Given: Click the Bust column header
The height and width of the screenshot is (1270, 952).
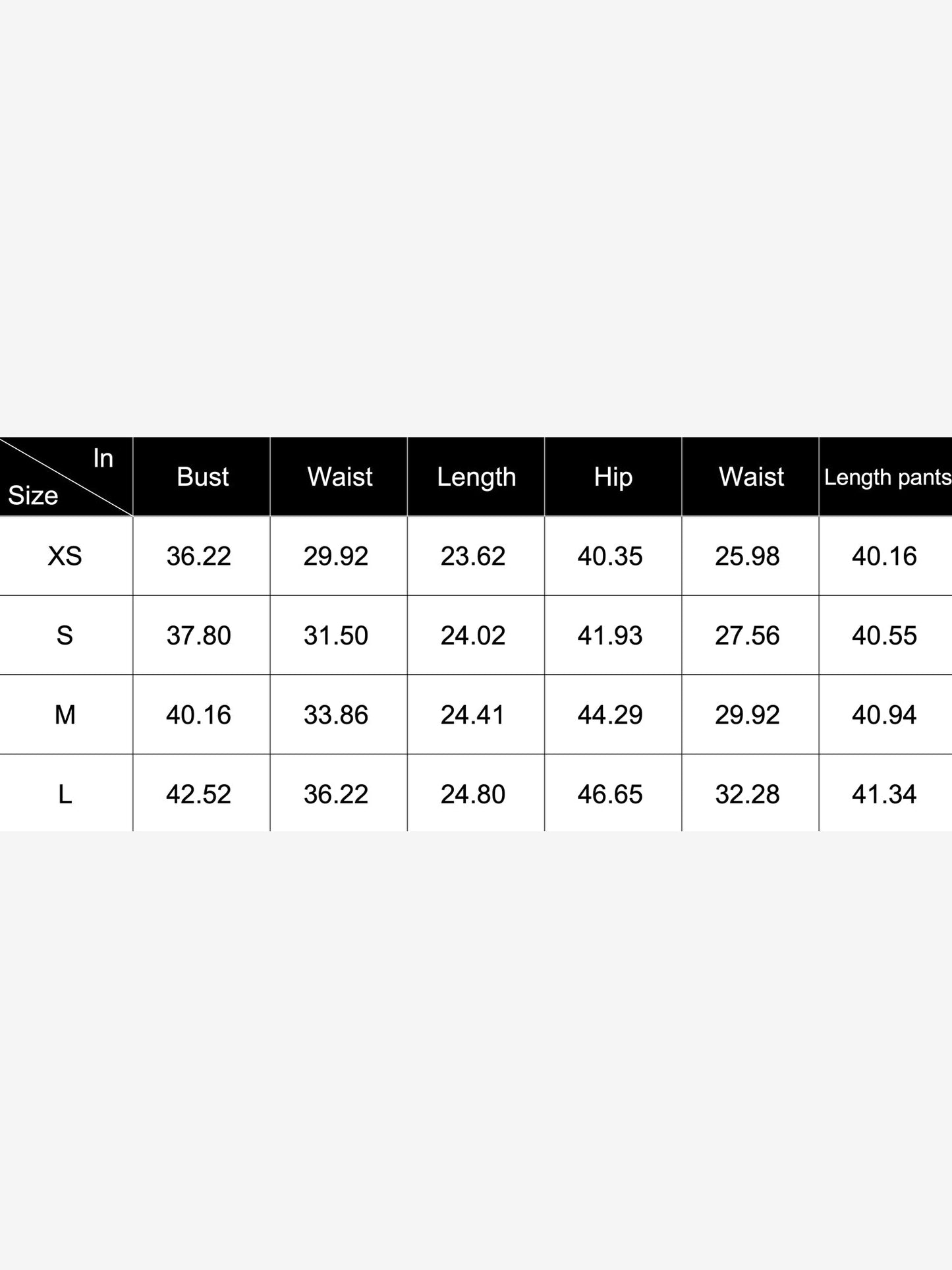Looking at the screenshot, I should [x=202, y=476].
